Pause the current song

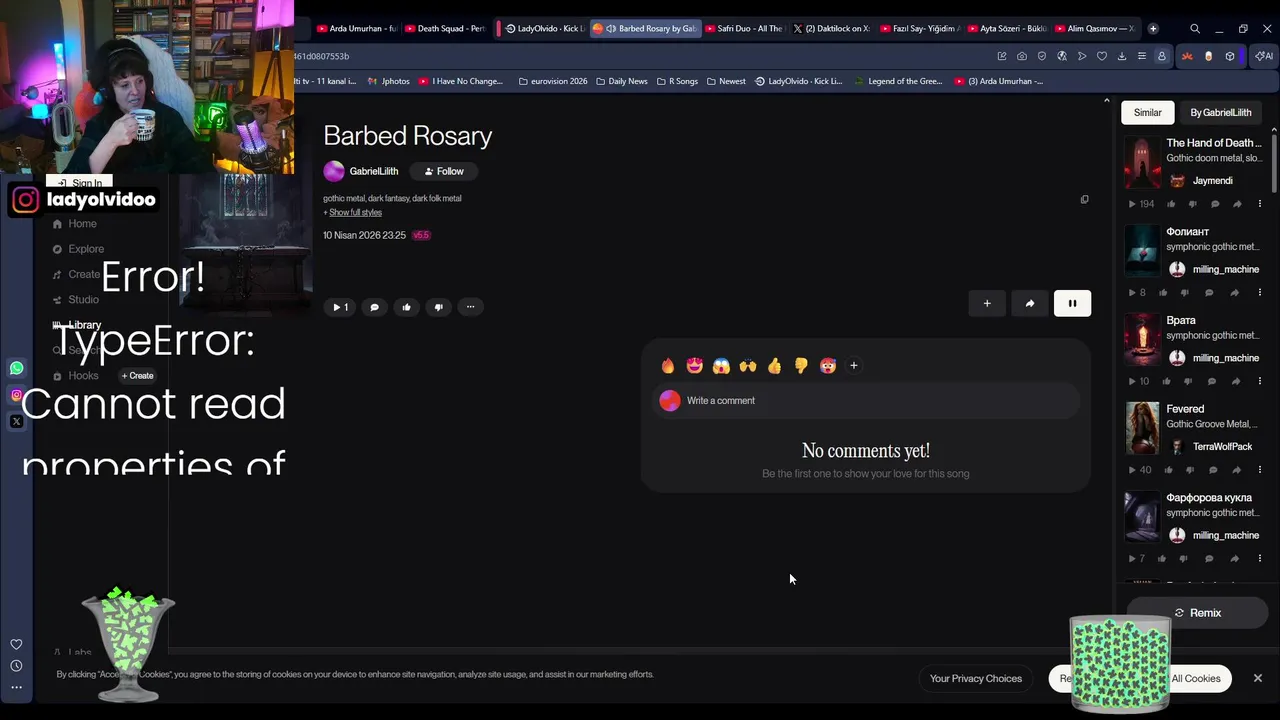click(x=1072, y=303)
